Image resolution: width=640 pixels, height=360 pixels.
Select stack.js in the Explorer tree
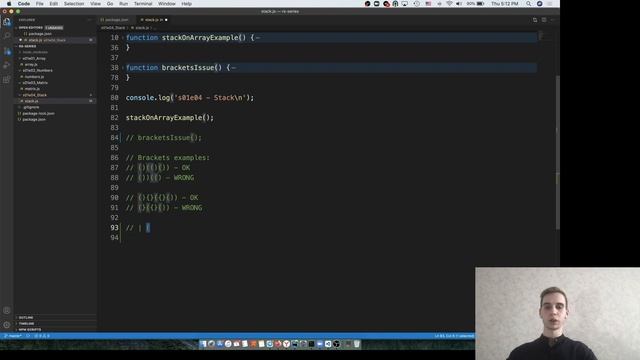[31, 101]
